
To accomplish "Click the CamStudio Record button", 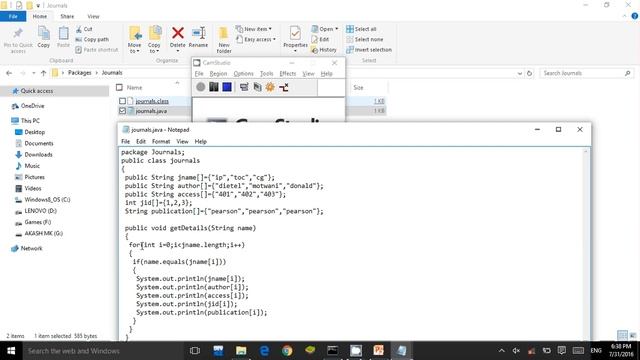I will [x=200, y=87].
